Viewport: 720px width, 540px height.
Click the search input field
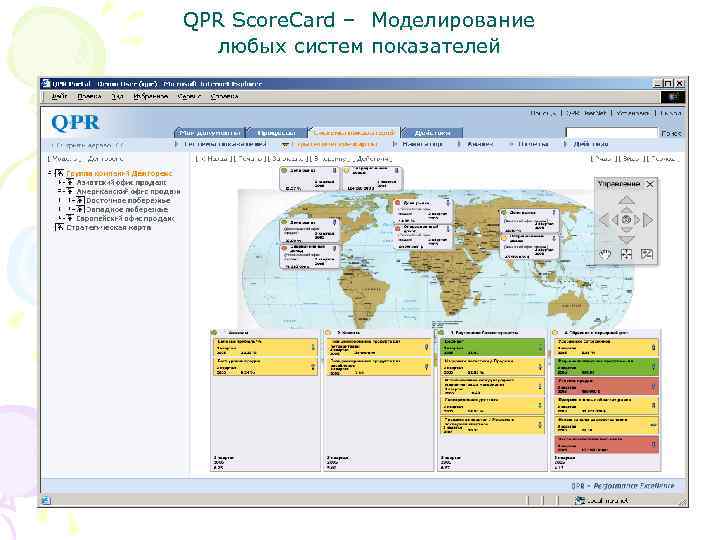(612, 133)
